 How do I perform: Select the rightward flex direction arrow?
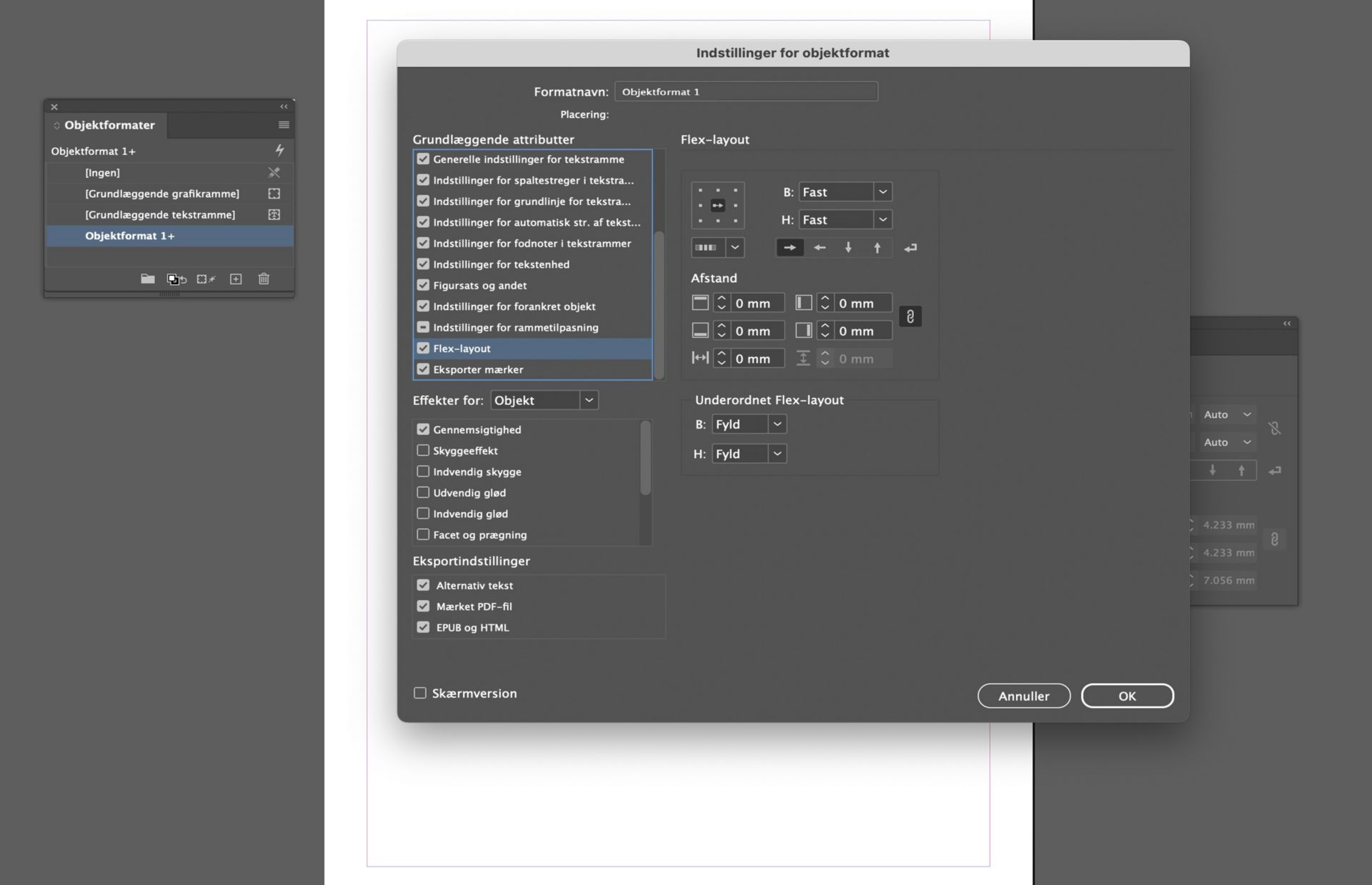point(790,248)
